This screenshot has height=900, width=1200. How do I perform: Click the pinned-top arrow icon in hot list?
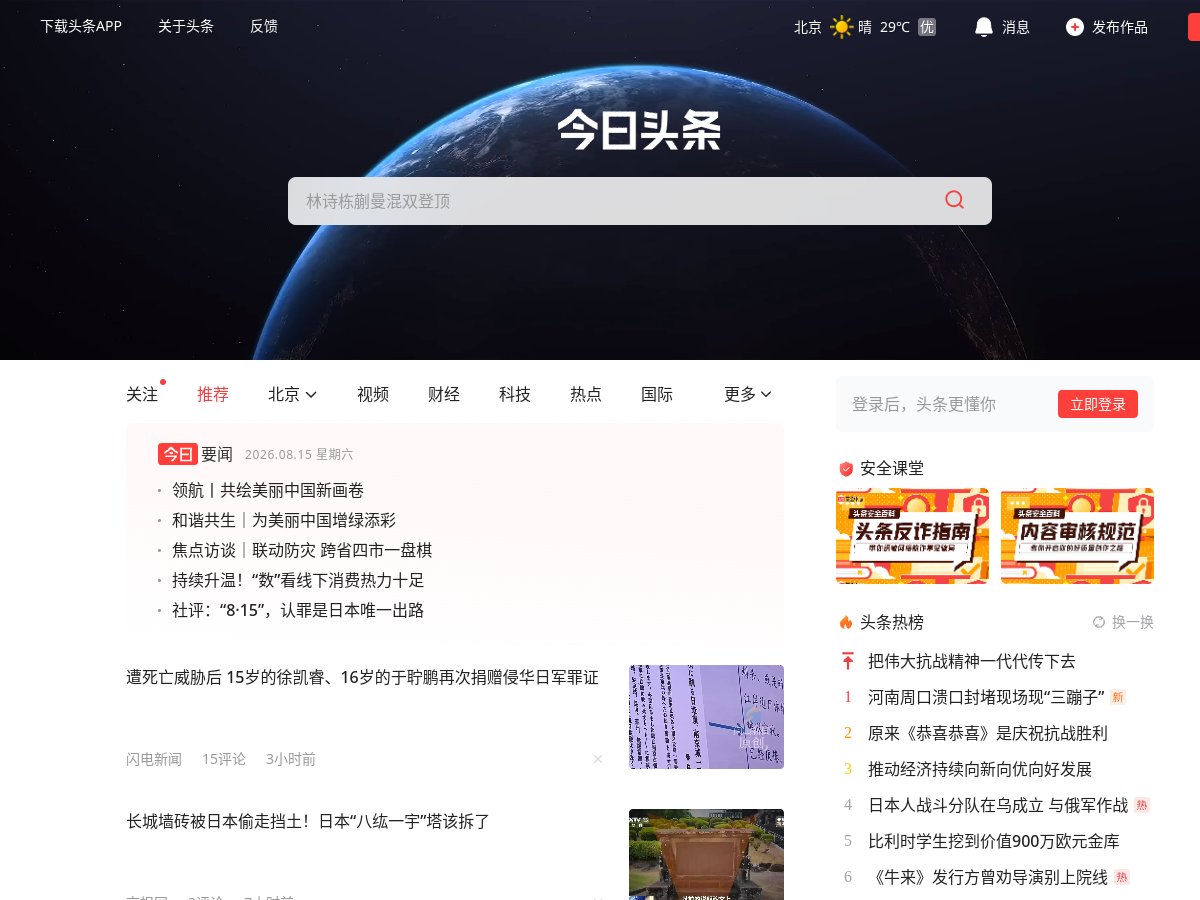coord(848,661)
